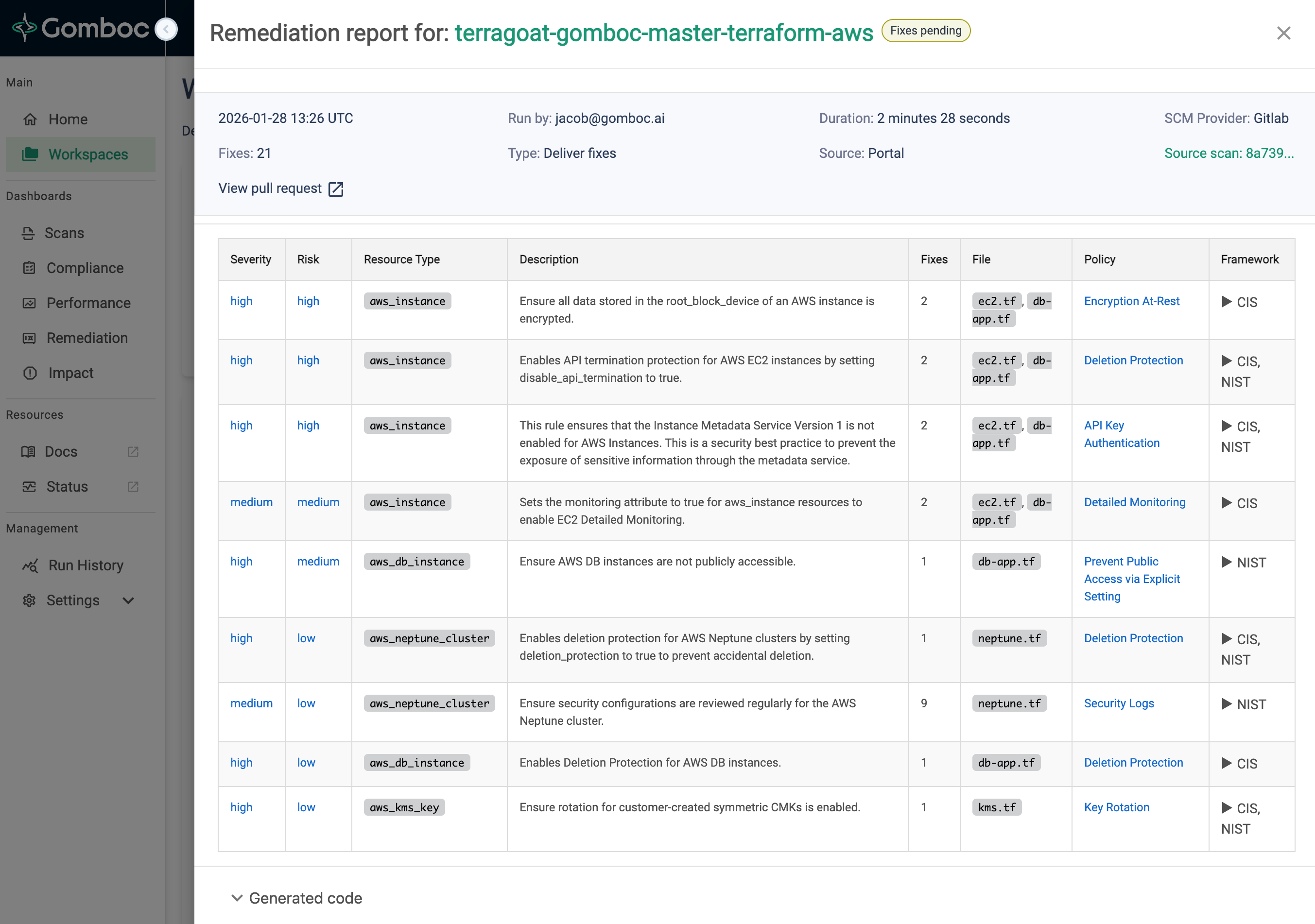Go to Remediation dashboard

pyautogui.click(x=87, y=338)
